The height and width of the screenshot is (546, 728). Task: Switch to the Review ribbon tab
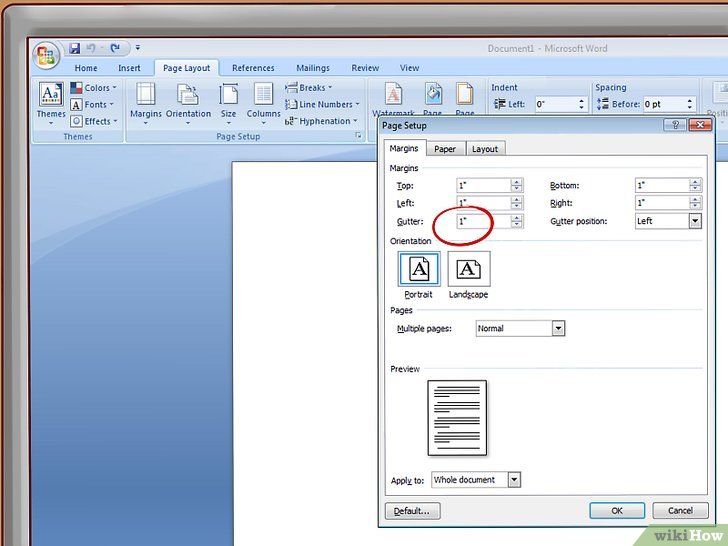click(365, 68)
